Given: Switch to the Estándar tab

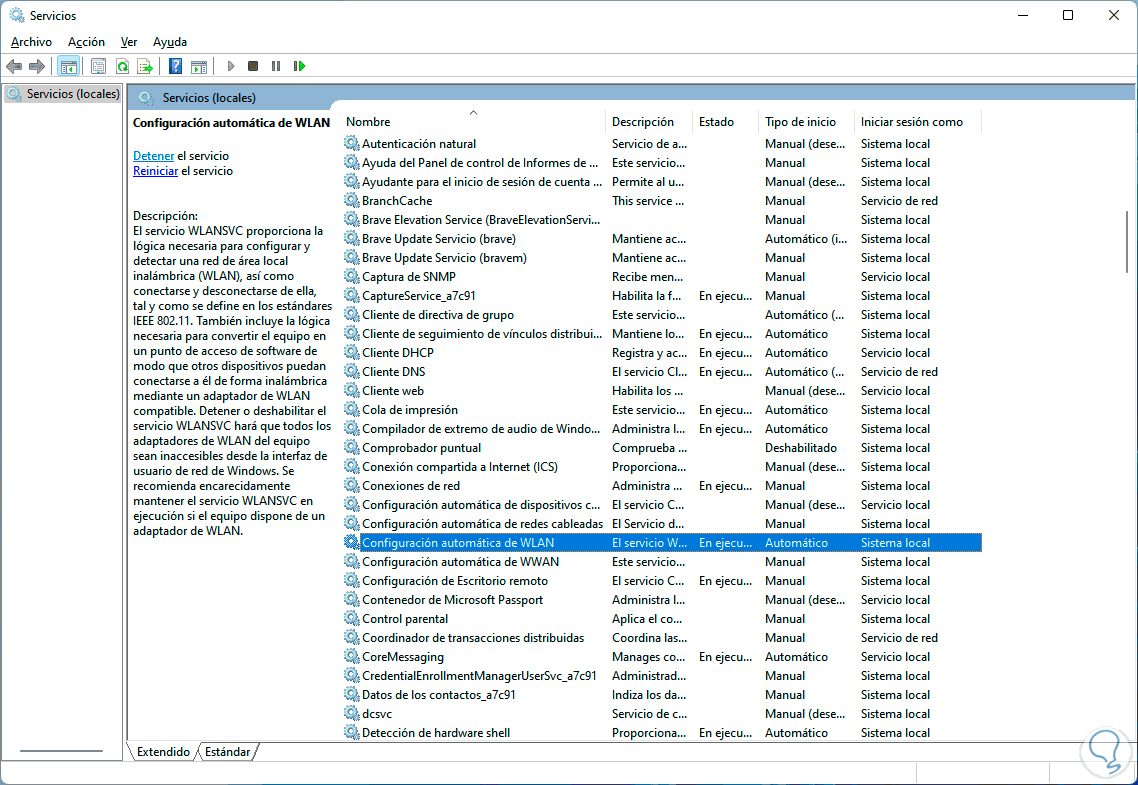Looking at the screenshot, I should [227, 751].
